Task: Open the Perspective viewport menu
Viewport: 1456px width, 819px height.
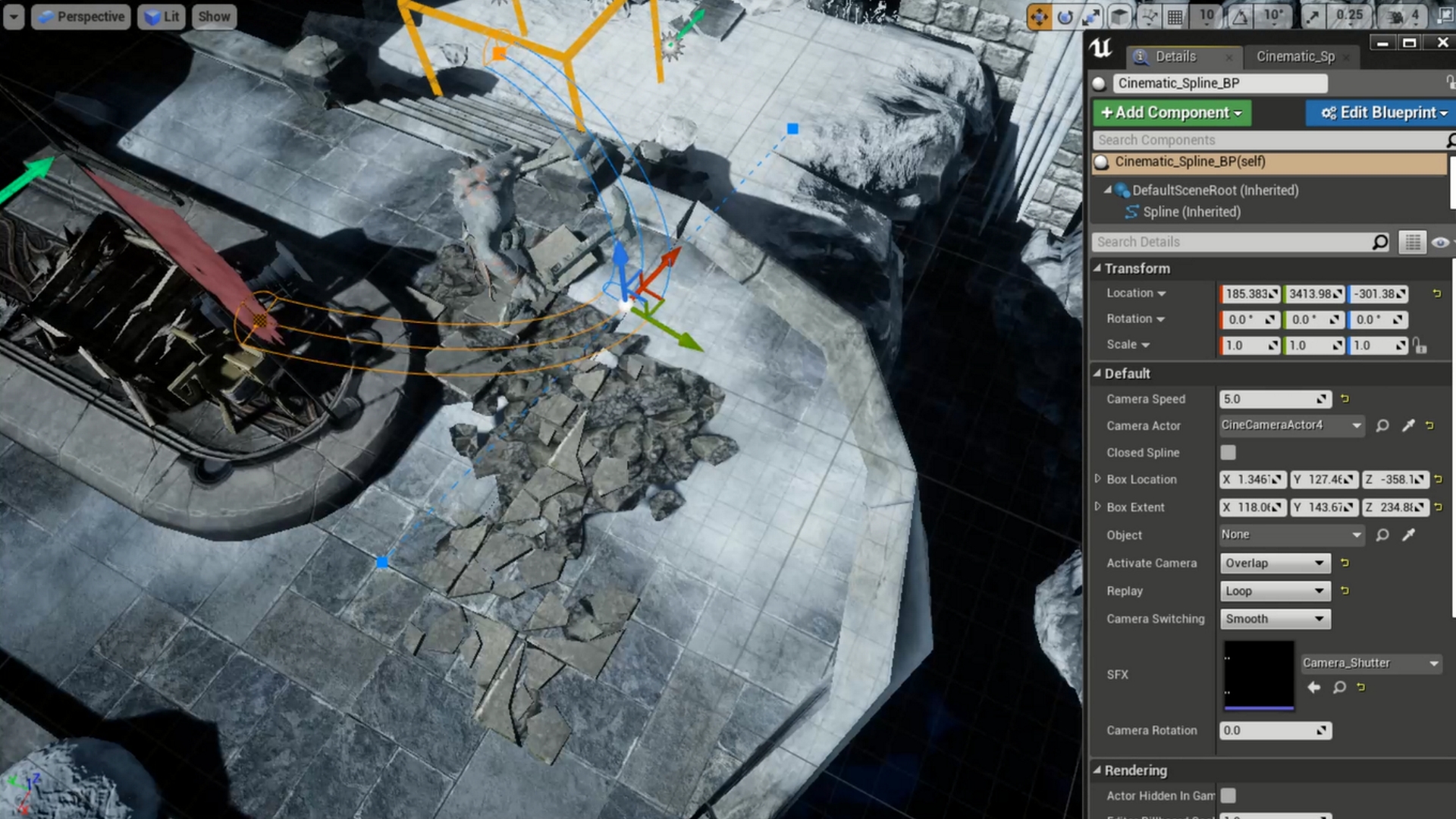Action: pyautogui.click(x=80, y=16)
